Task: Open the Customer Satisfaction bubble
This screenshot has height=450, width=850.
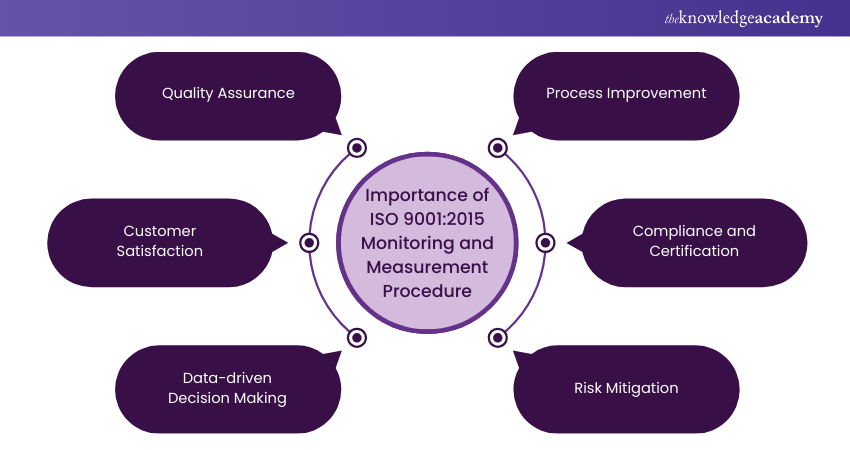Action: pyautogui.click(x=162, y=241)
